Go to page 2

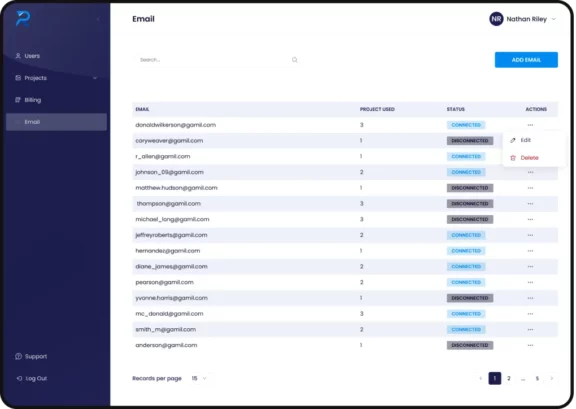pos(509,378)
